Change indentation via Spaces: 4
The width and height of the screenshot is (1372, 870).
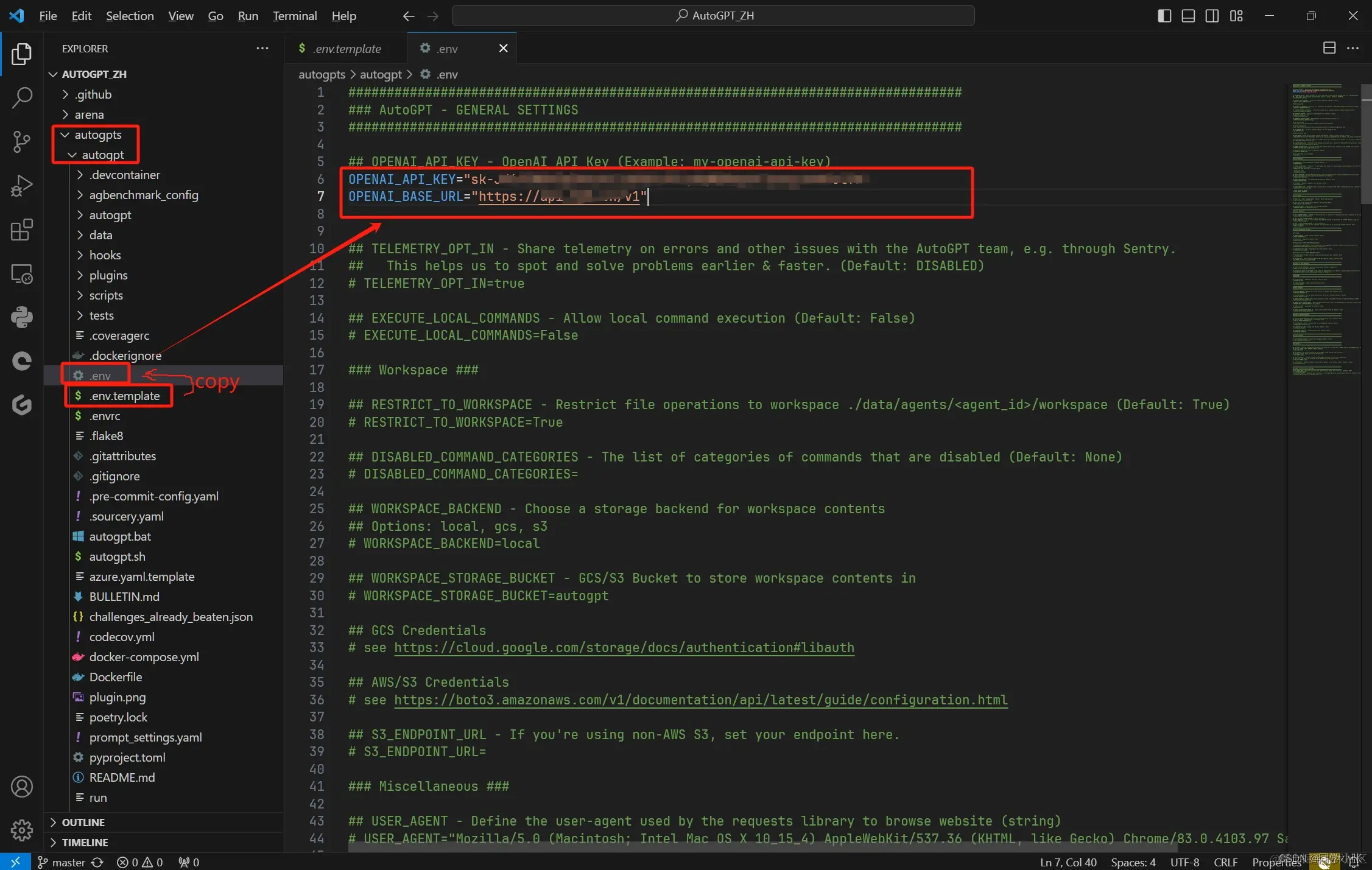(x=1133, y=862)
